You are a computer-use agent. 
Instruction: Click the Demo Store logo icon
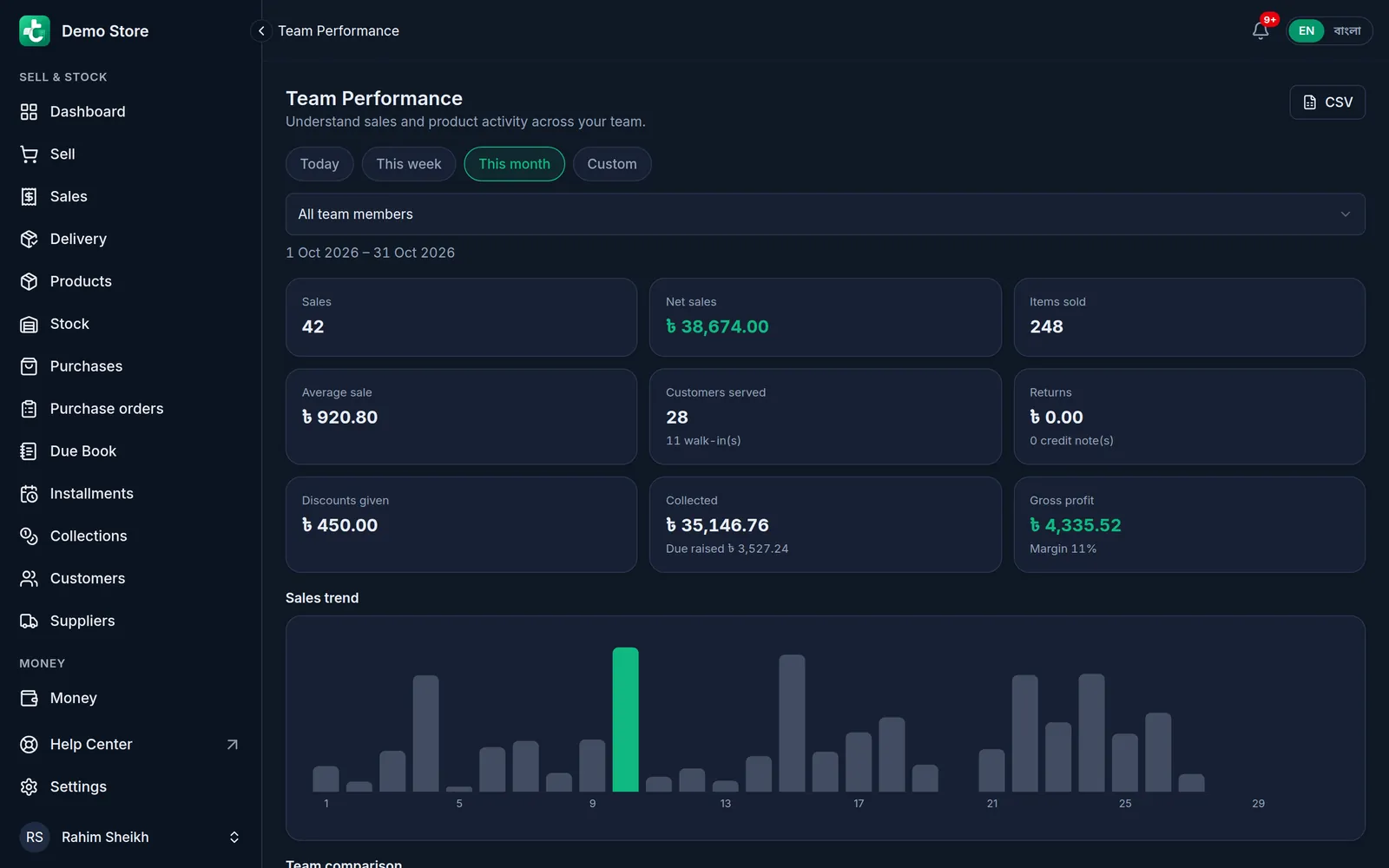(x=35, y=31)
